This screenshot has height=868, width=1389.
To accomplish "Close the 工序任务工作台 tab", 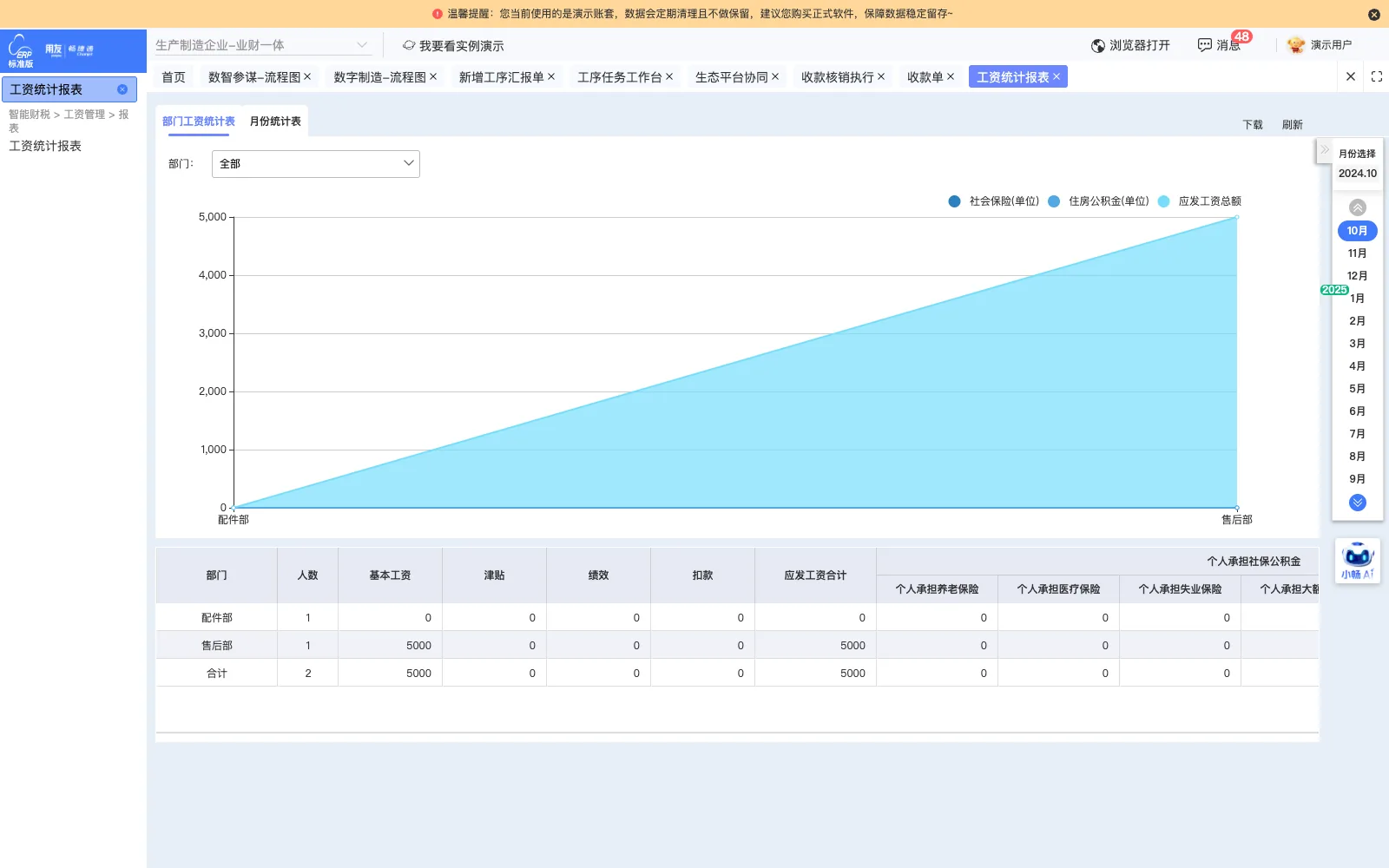I will [x=669, y=76].
